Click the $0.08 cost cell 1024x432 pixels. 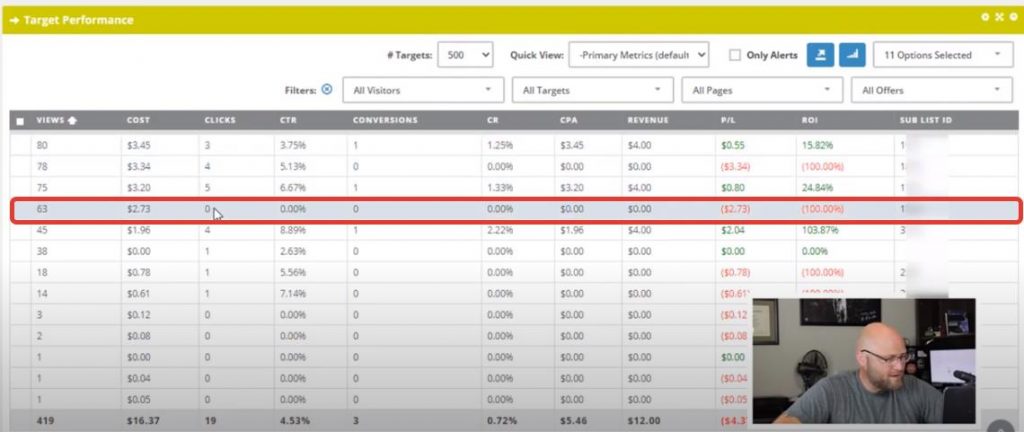[x=137, y=336]
